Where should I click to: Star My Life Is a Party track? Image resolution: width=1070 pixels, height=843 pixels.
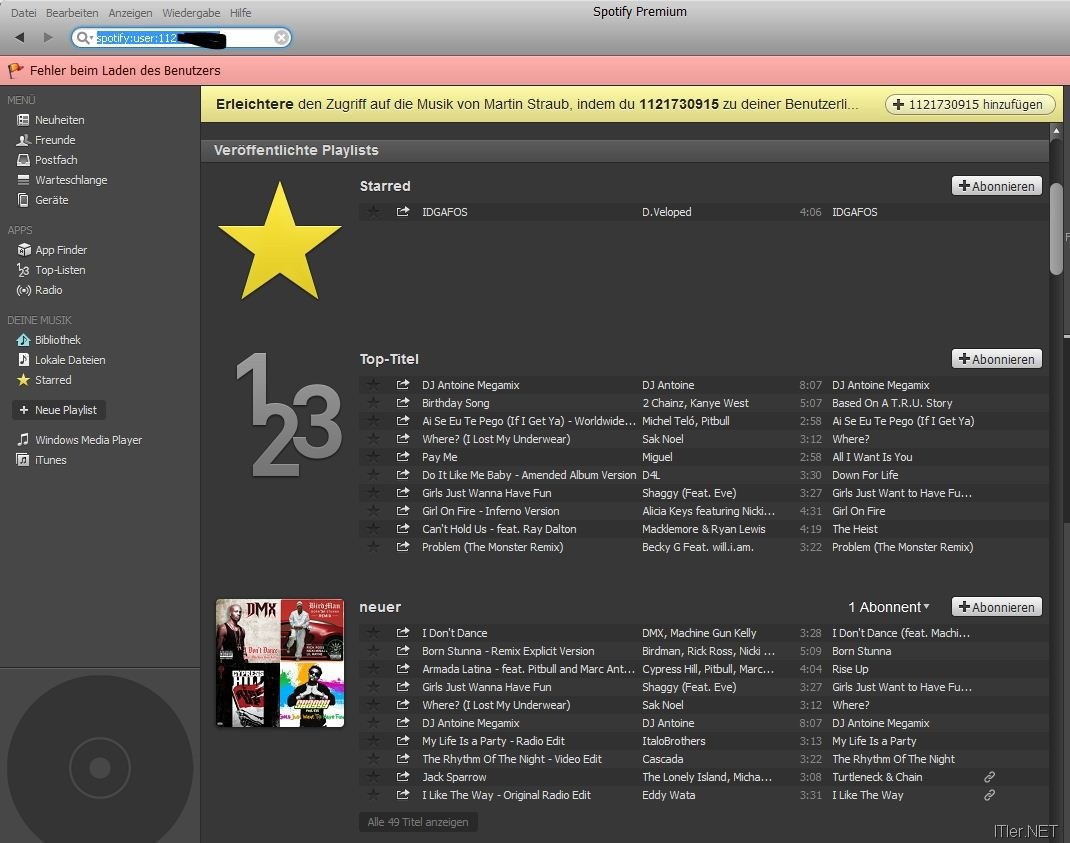tap(373, 741)
